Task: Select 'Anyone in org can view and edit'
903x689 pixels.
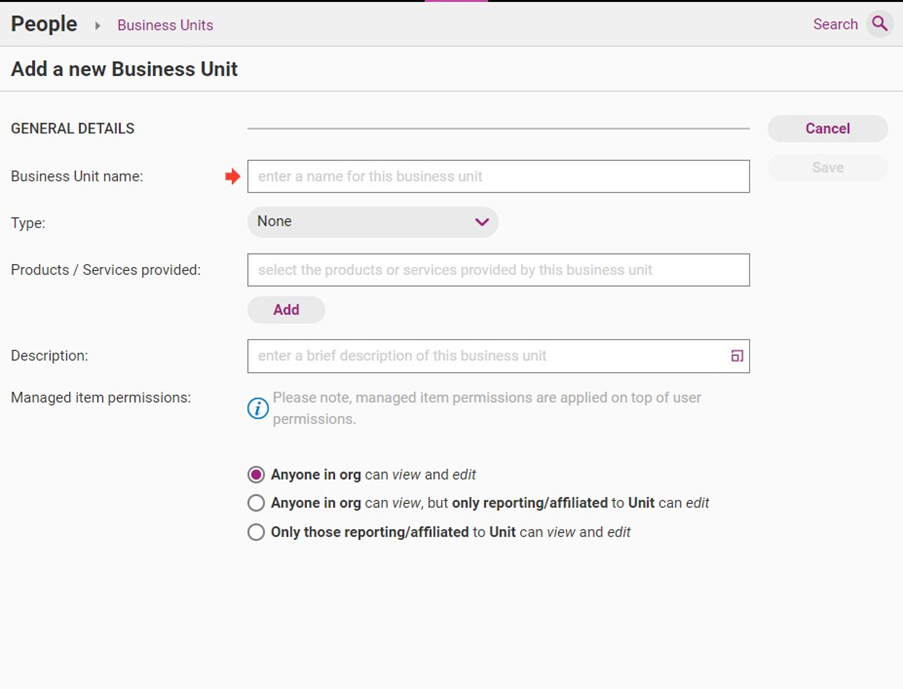Action: coord(257,475)
